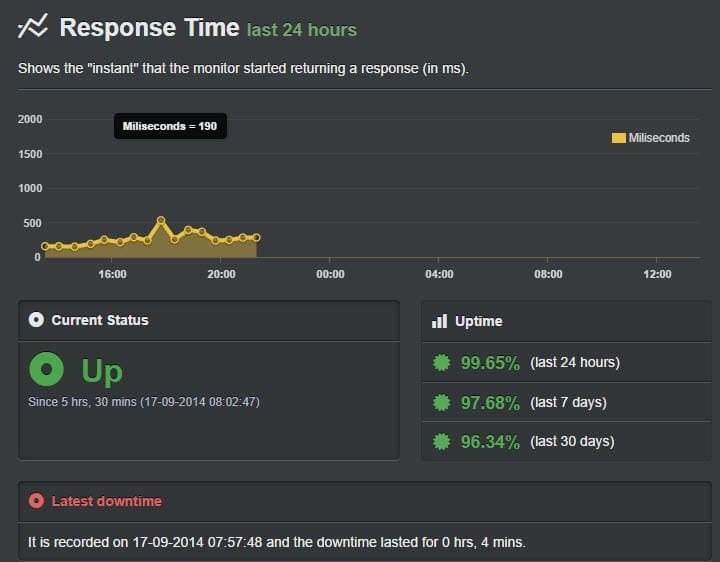720x562 pixels.
Task: Click the 00:00 x-axis label
Action: [330, 274]
